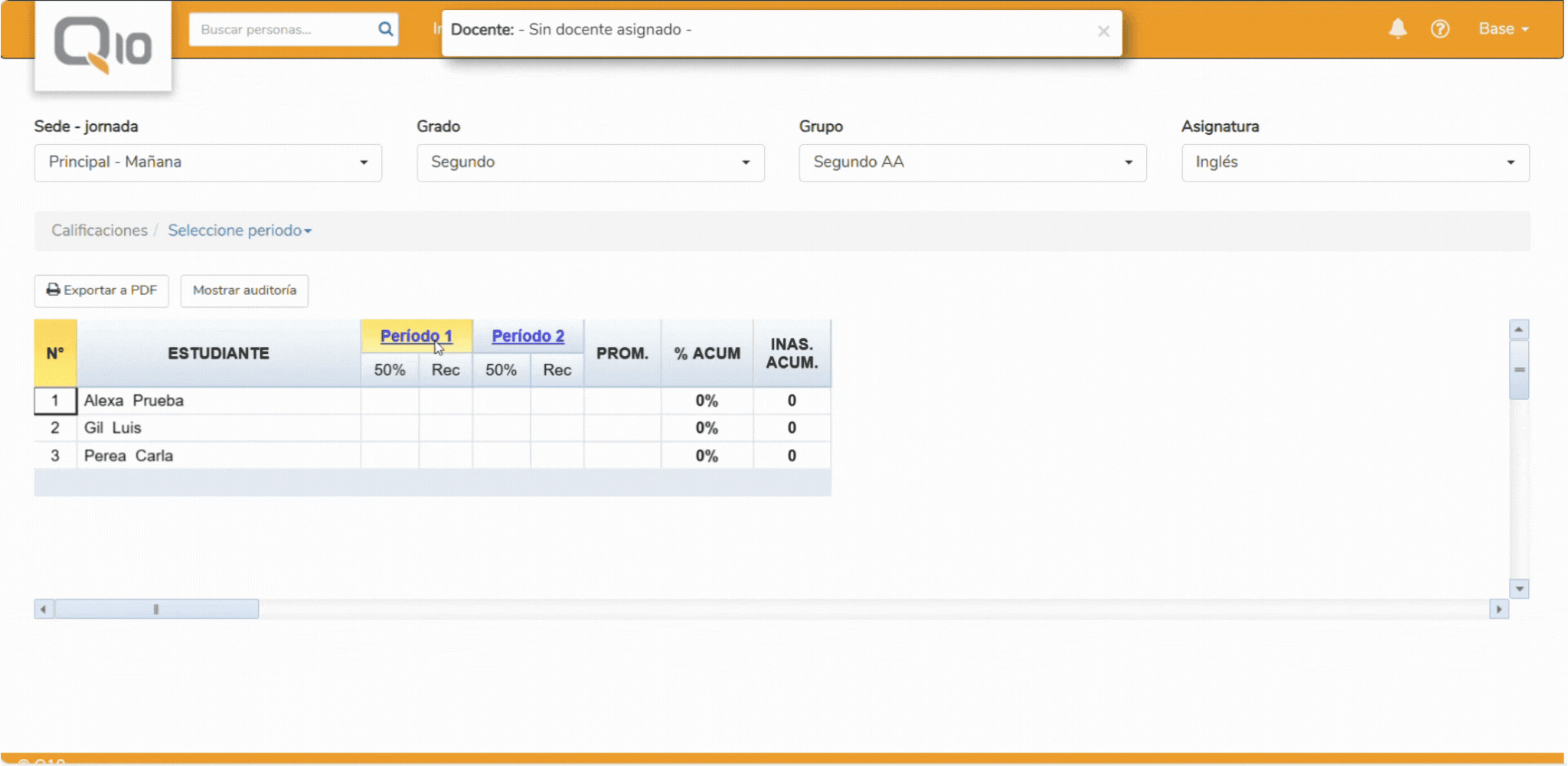Change the Asignatura from Inglés
1568x766 pixels.
pyautogui.click(x=1354, y=162)
